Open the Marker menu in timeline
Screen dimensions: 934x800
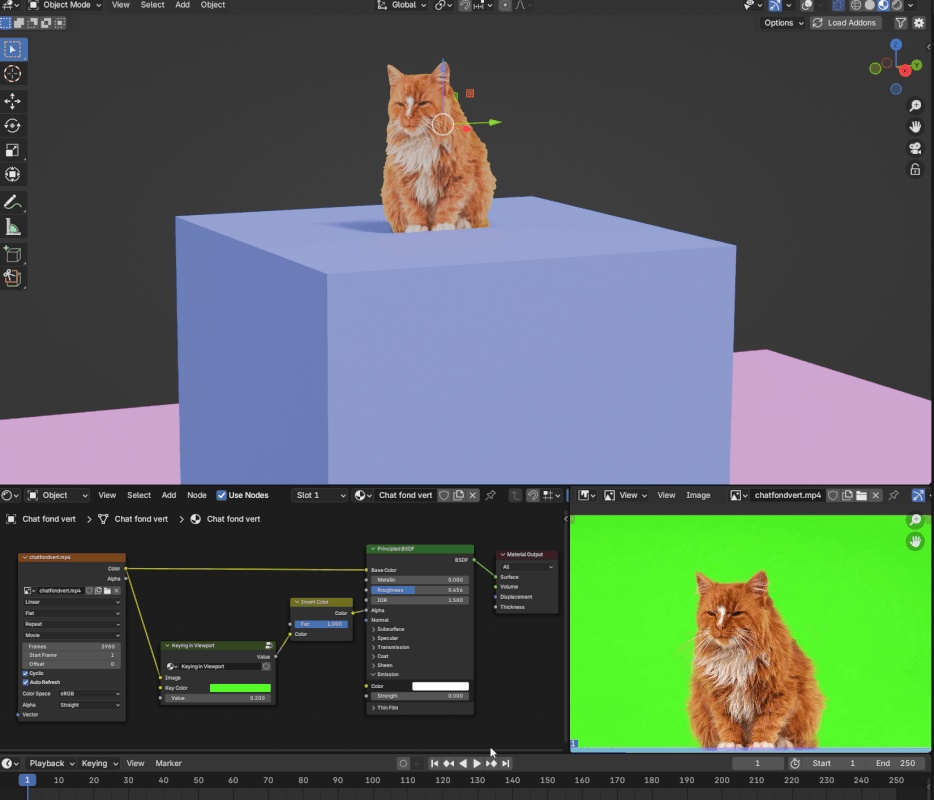(168, 763)
